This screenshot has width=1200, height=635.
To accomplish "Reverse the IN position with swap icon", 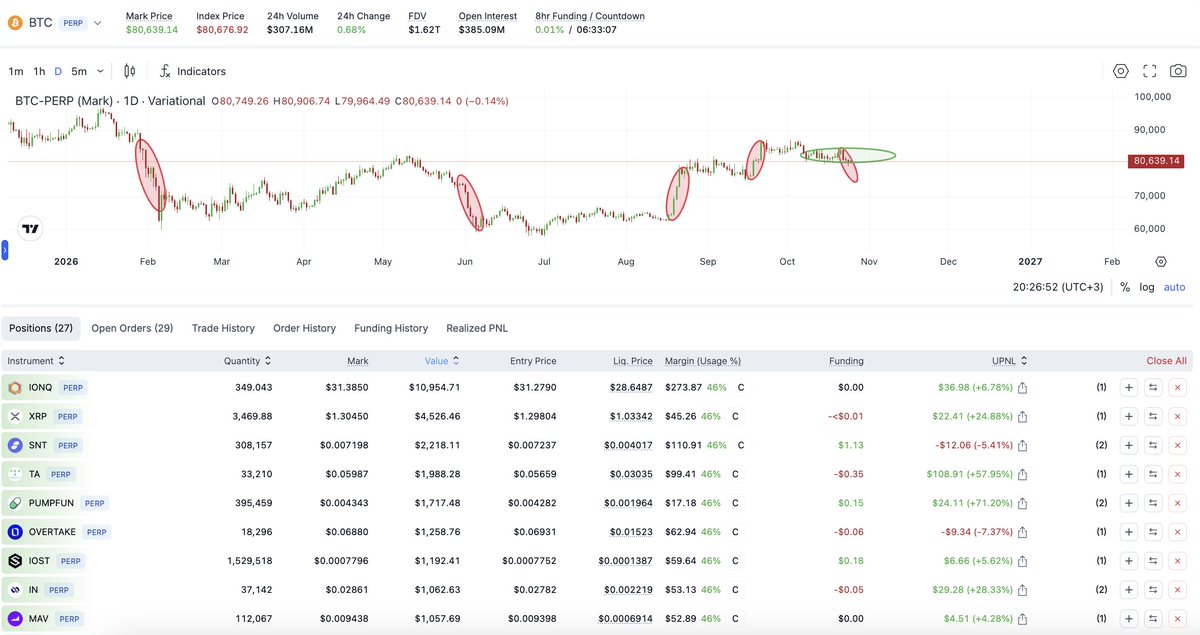I will [1153, 590].
